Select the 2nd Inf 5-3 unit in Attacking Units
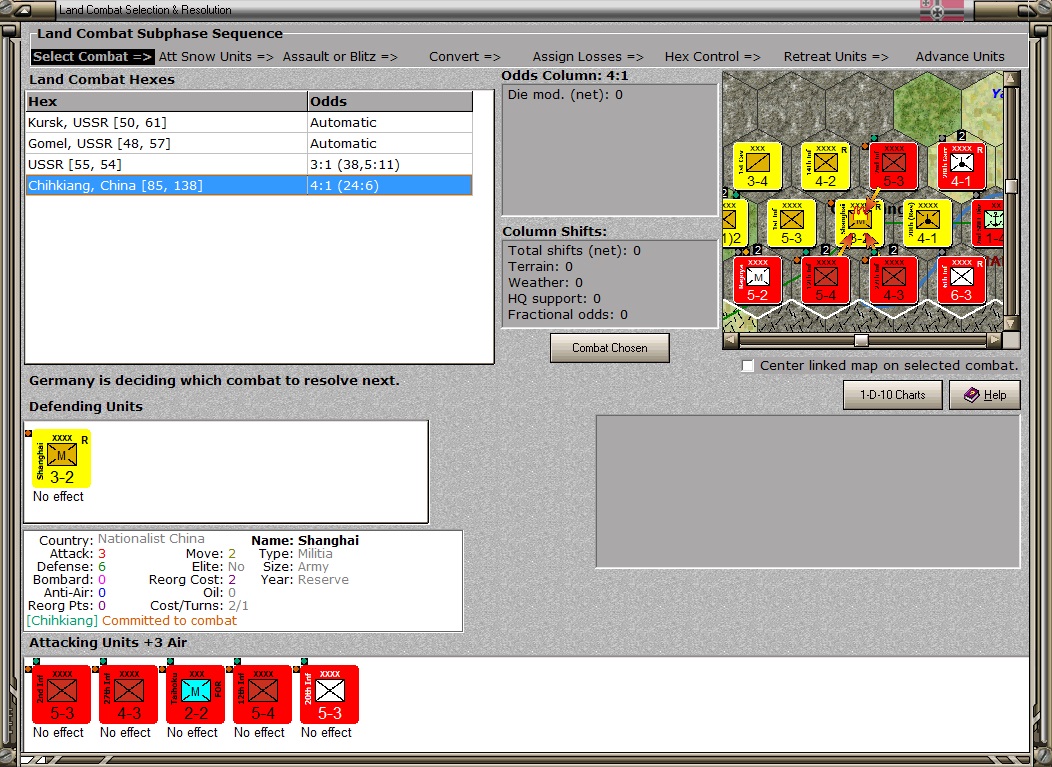1052x767 pixels. coord(61,695)
